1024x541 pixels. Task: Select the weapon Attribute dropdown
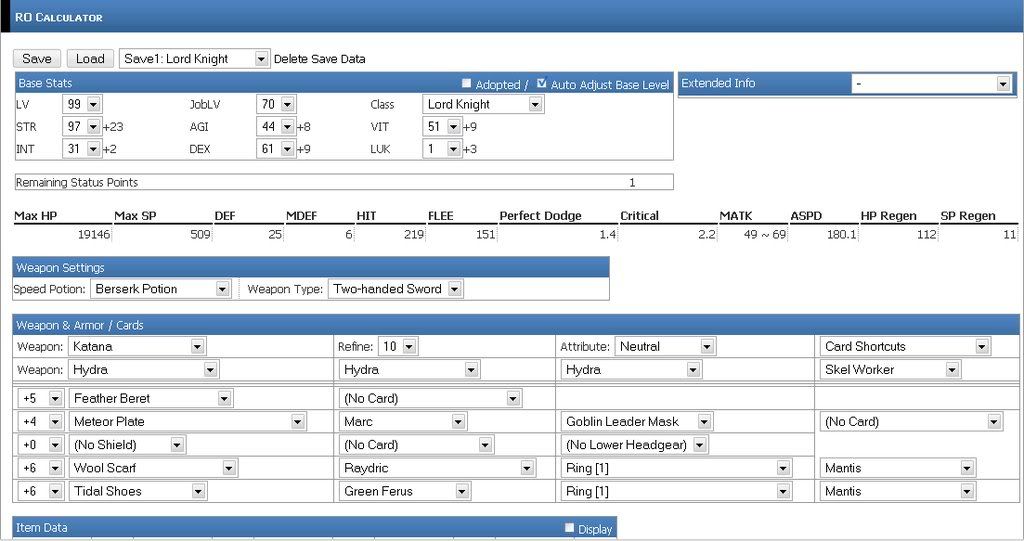(665, 346)
